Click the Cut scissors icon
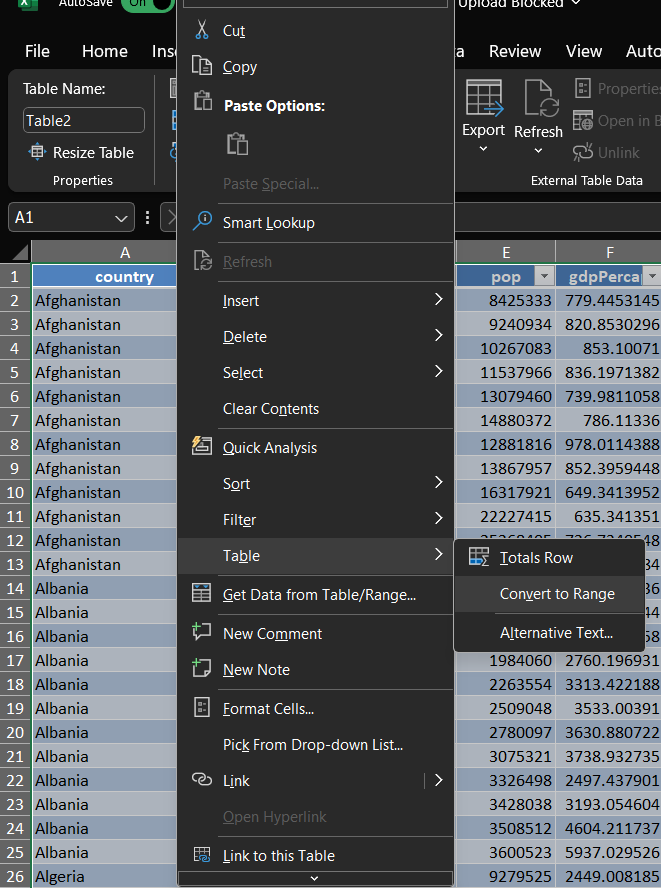Image resolution: width=661 pixels, height=888 pixels. (203, 30)
